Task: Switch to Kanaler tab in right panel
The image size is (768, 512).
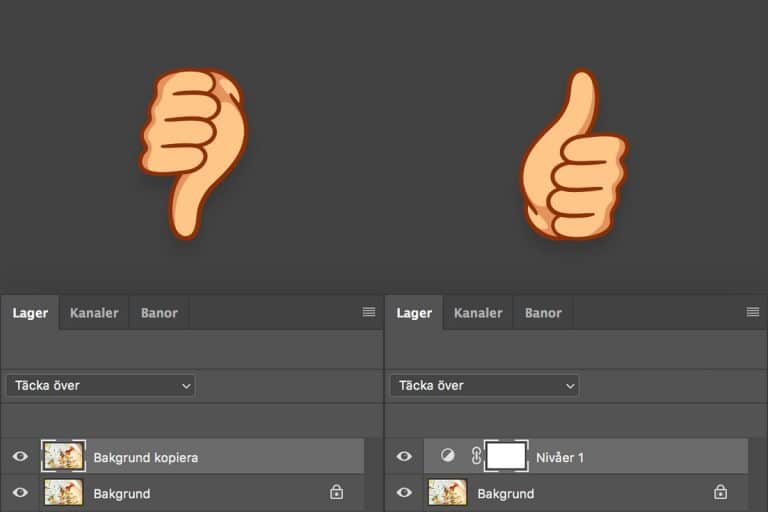Action: (x=478, y=313)
